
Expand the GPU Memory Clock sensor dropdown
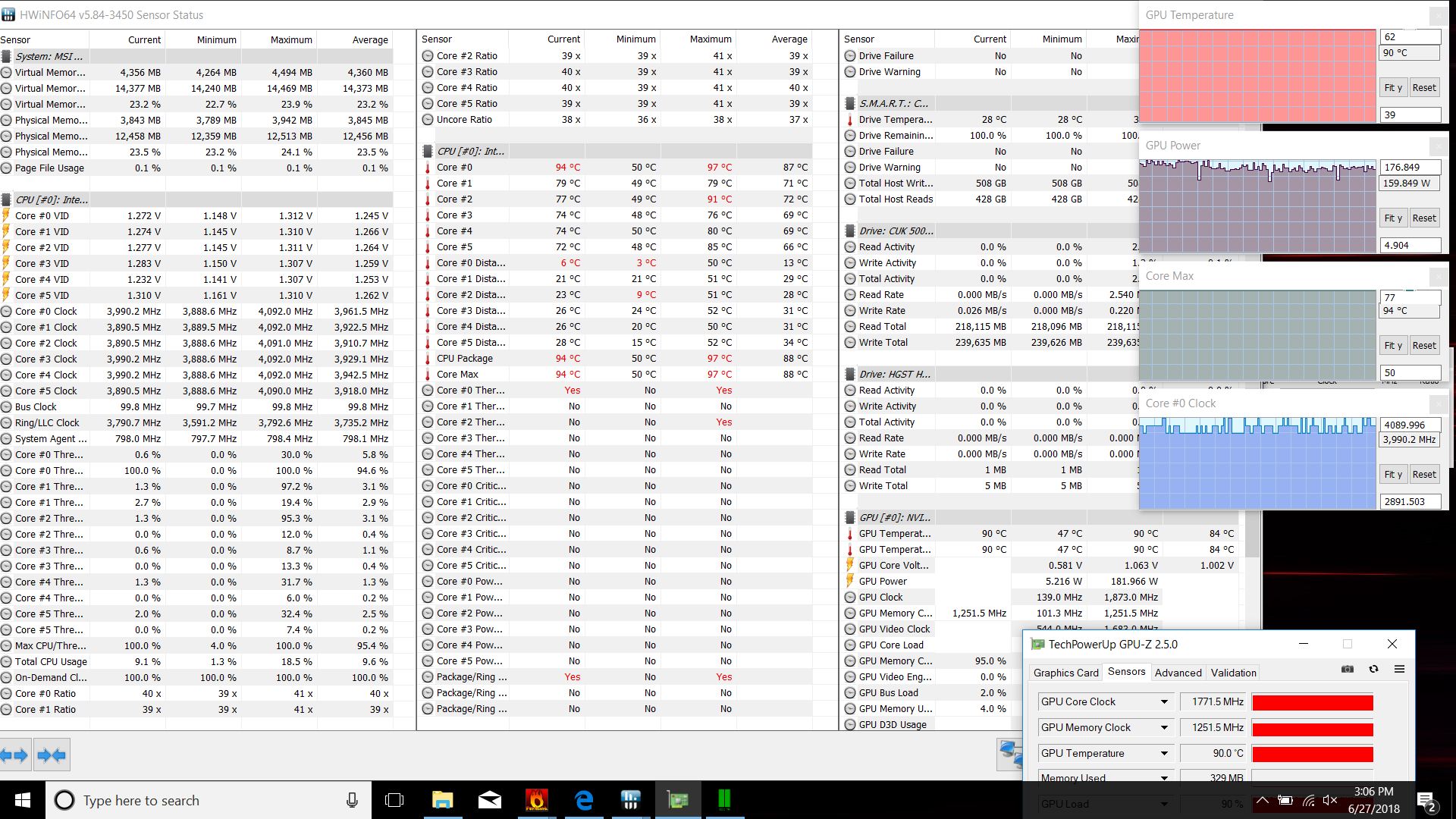1164,728
